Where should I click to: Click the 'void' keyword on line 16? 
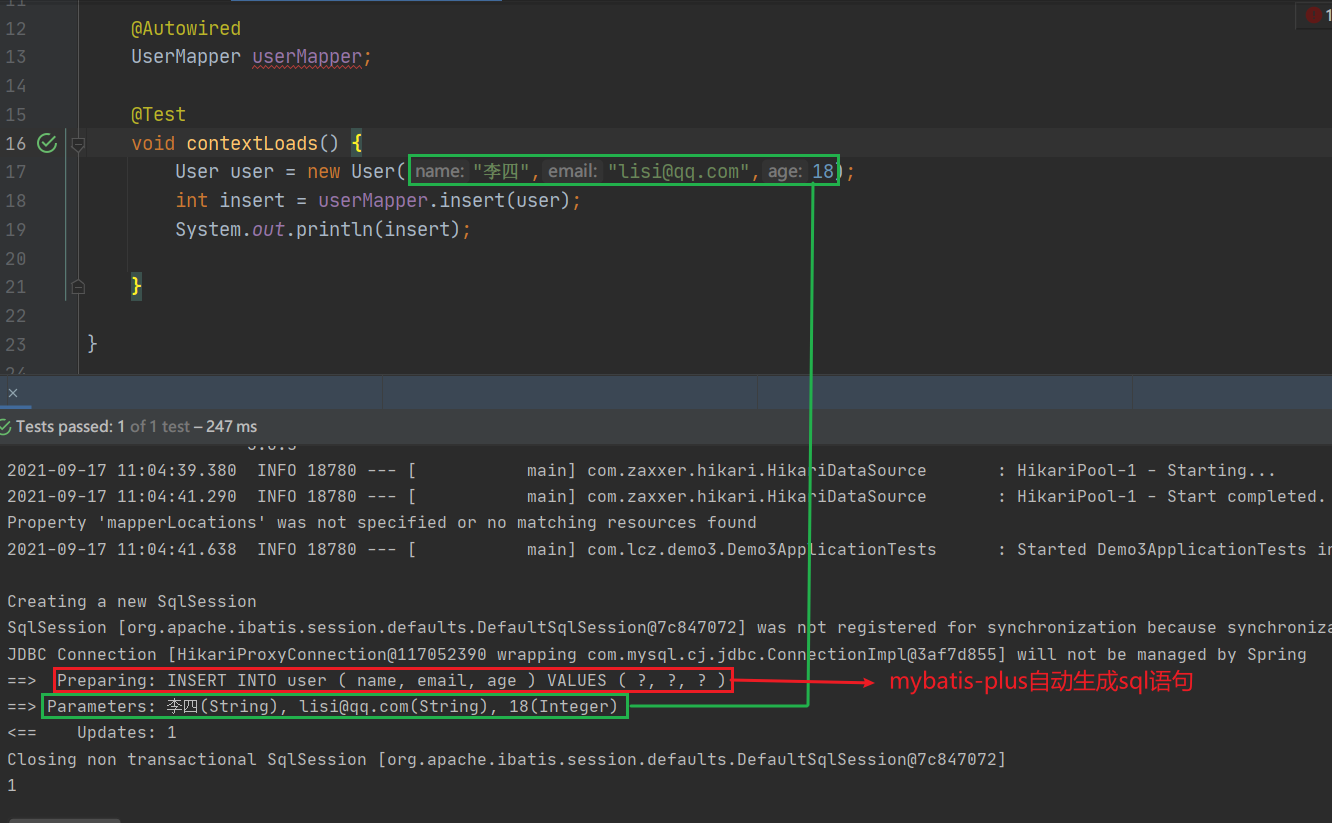[x=153, y=143]
